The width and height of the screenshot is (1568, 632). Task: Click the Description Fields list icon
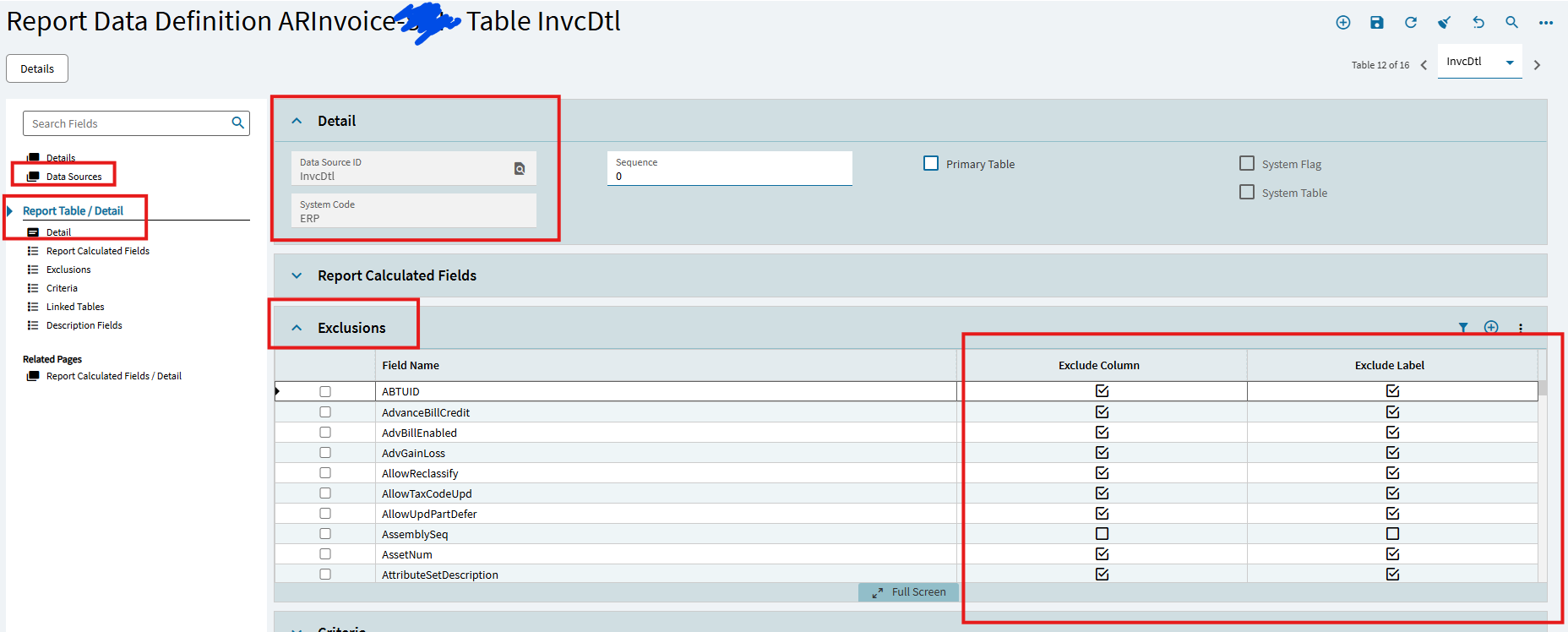coord(33,325)
